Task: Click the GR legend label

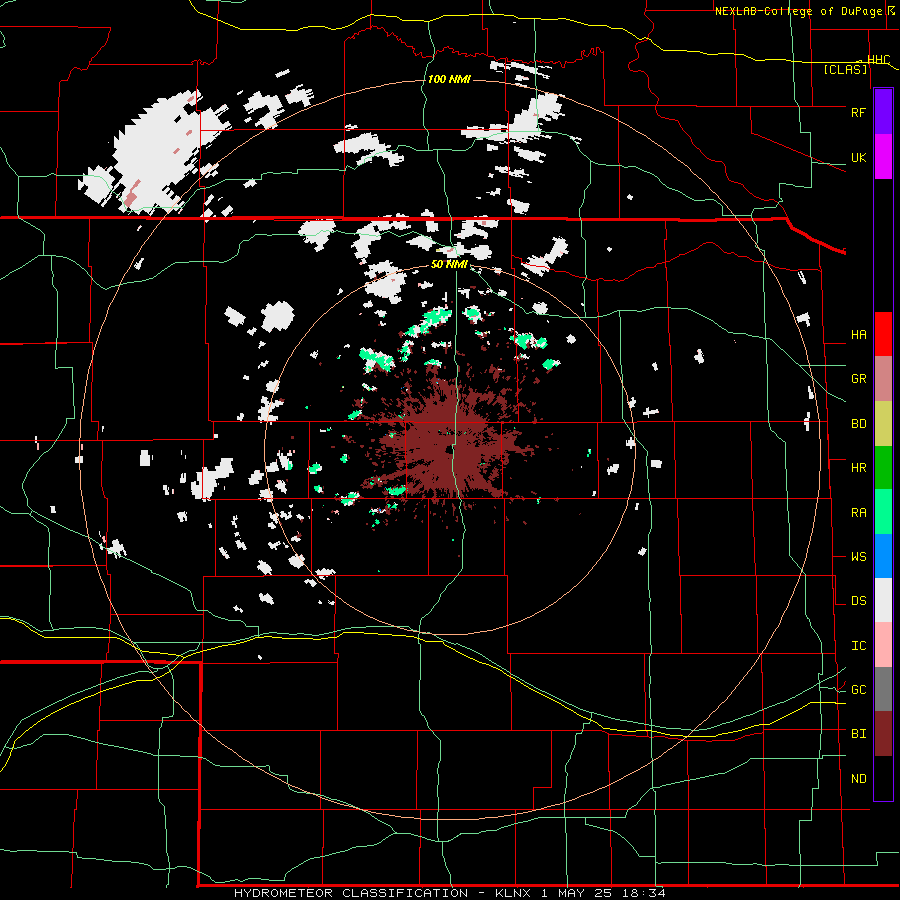Action: (858, 379)
